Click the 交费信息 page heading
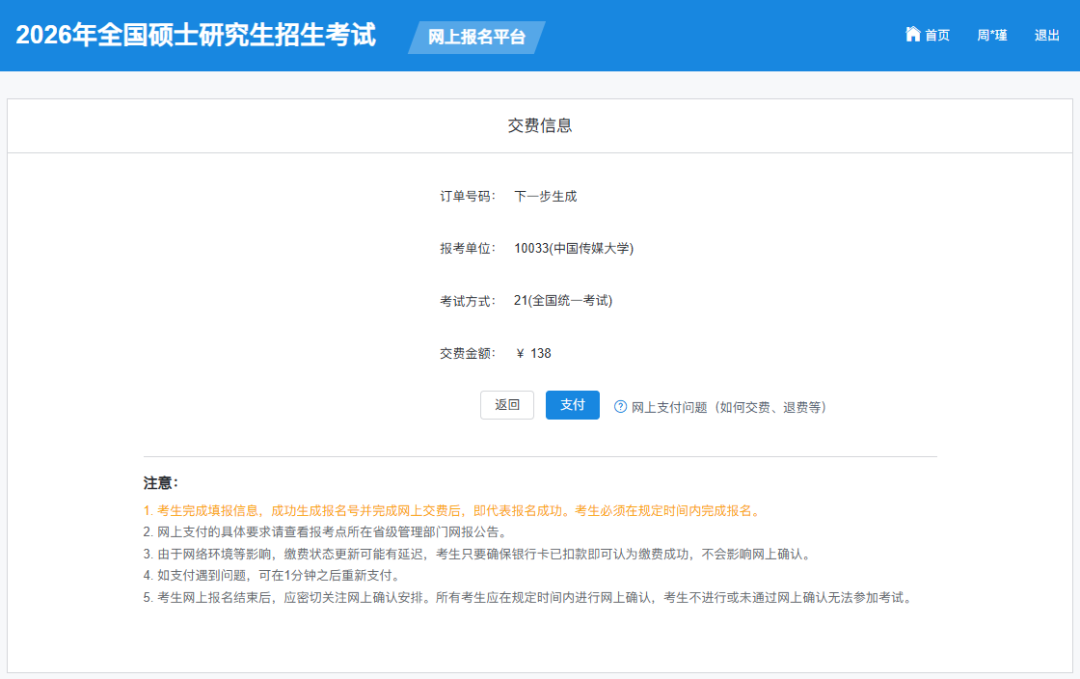The width and height of the screenshot is (1080, 679). coord(539,124)
